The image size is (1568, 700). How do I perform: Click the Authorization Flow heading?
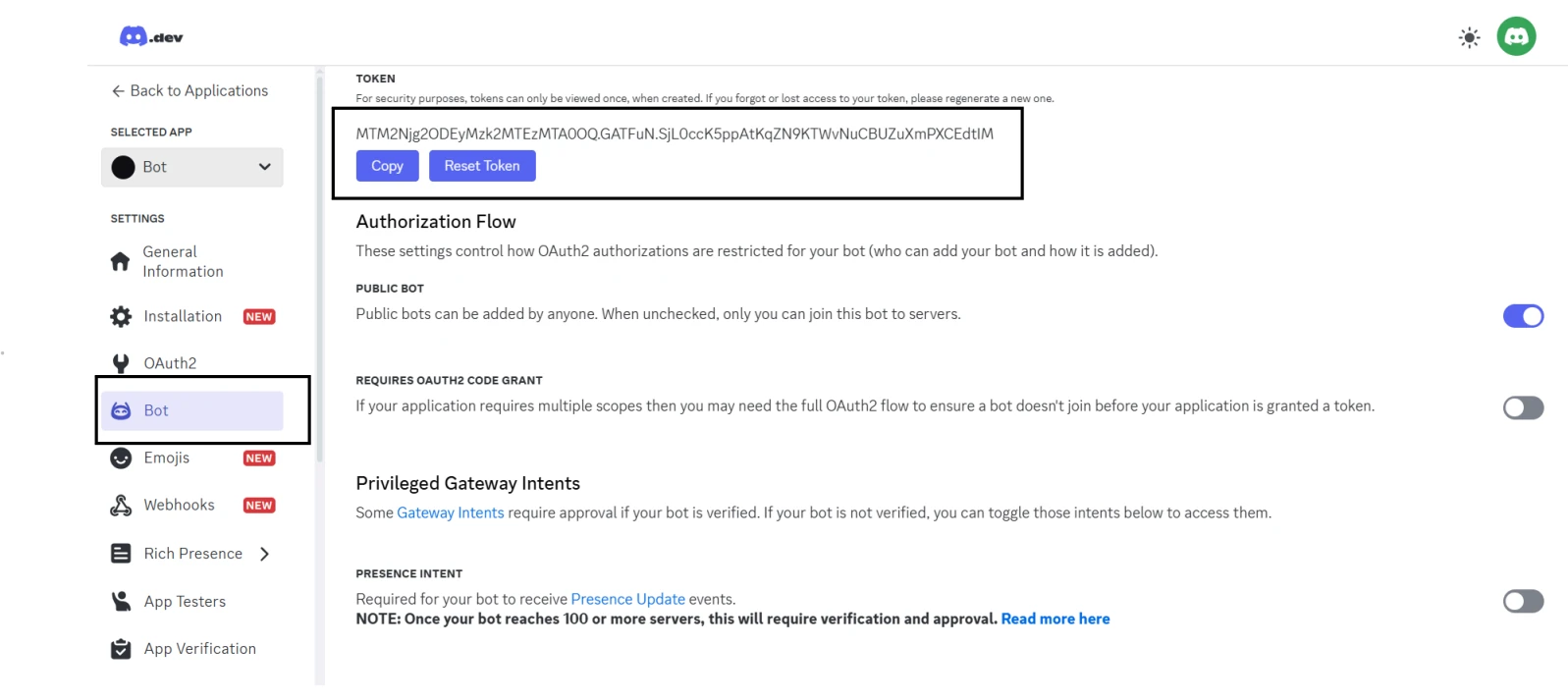[x=436, y=221]
